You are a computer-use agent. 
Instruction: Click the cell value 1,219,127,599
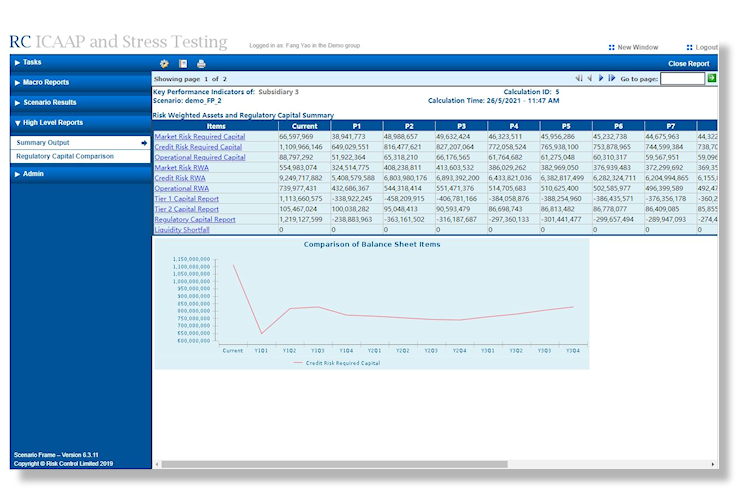301,219
